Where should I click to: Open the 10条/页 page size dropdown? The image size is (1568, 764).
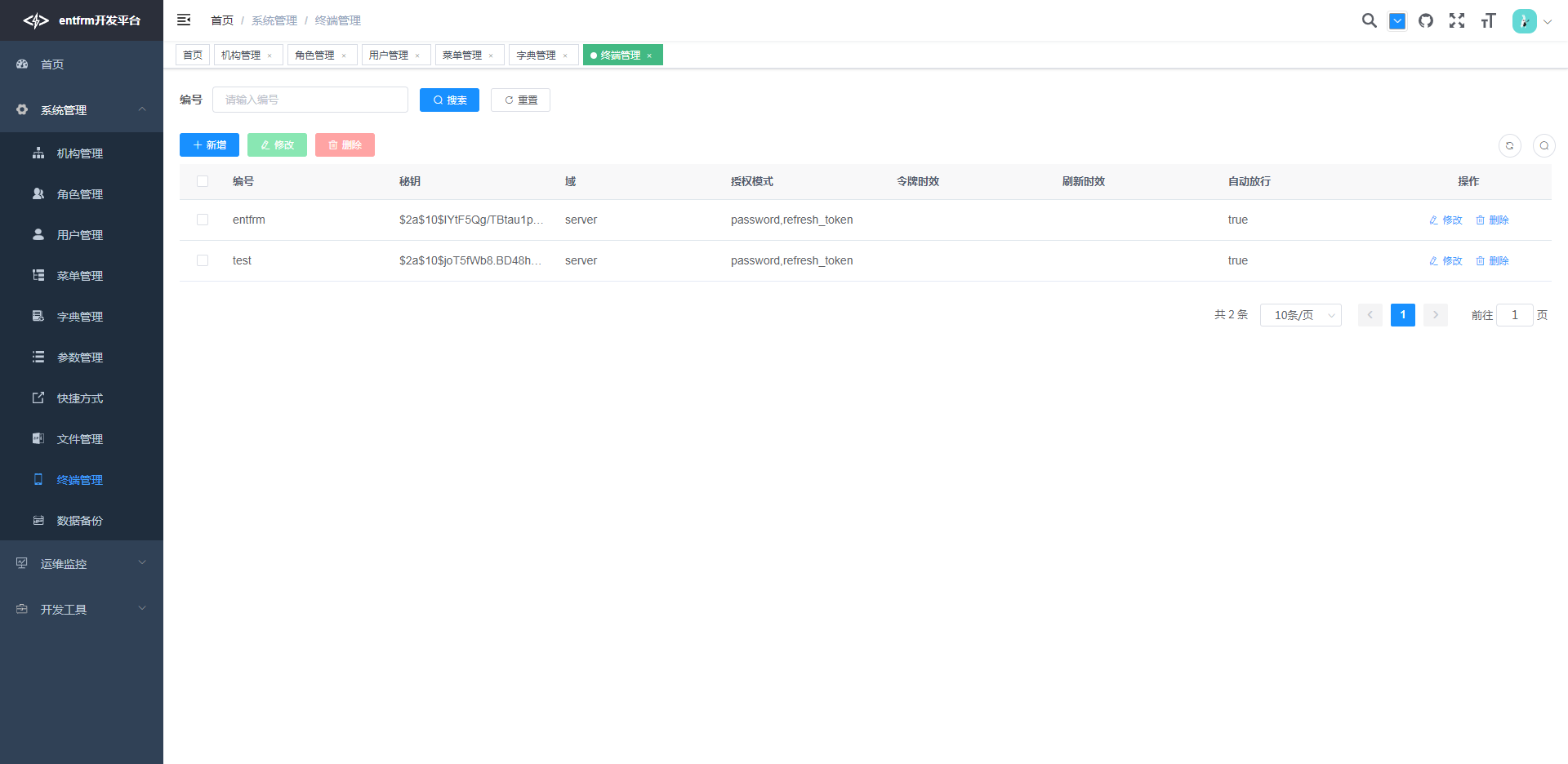click(1301, 315)
